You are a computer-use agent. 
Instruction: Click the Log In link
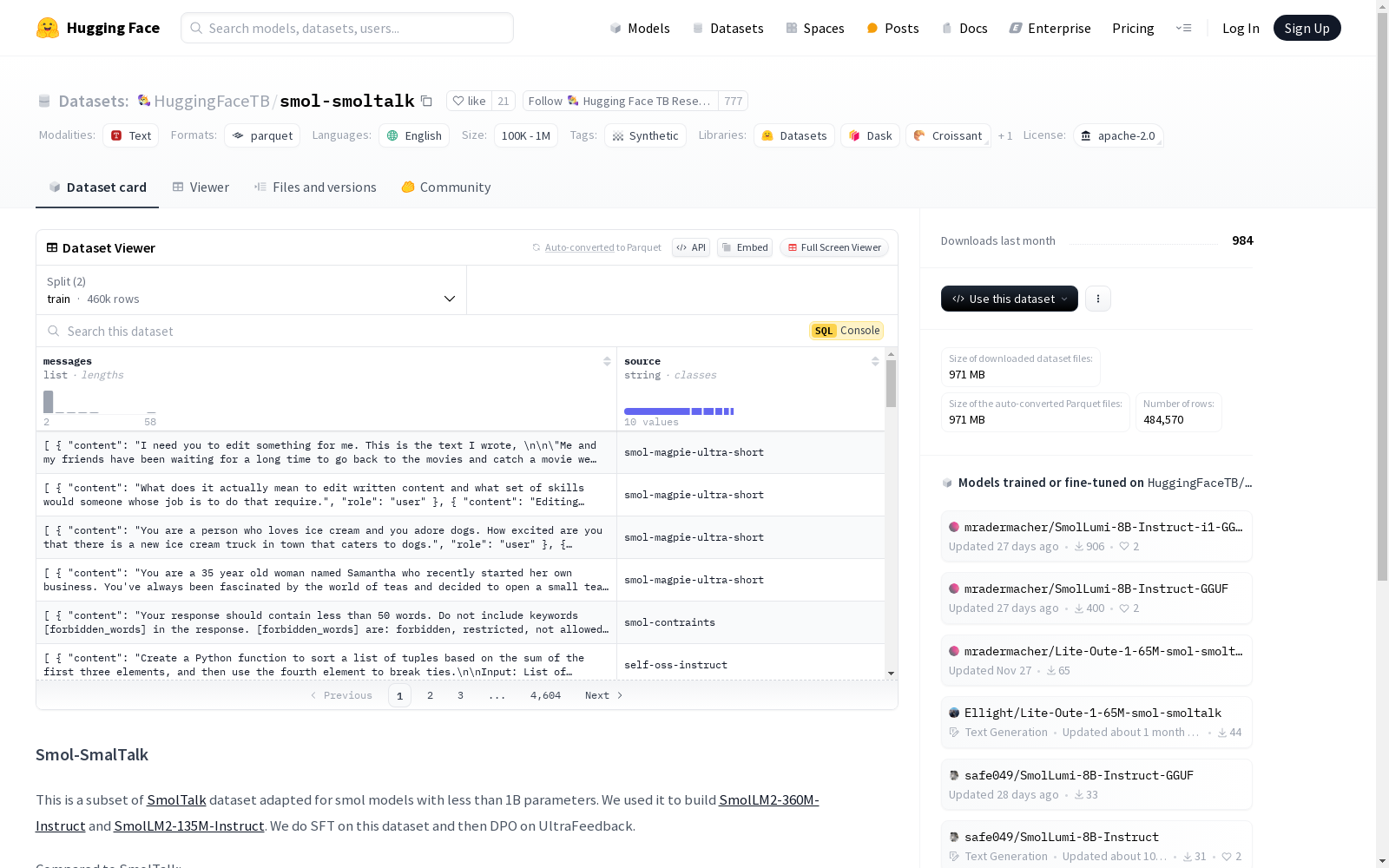tap(1241, 28)
